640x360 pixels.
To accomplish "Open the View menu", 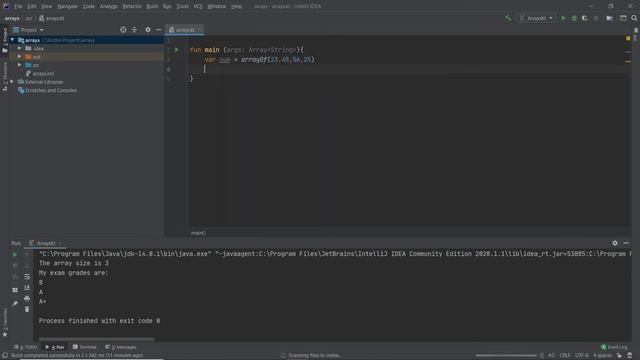I will pyautogui.click(x=47, y=6).
